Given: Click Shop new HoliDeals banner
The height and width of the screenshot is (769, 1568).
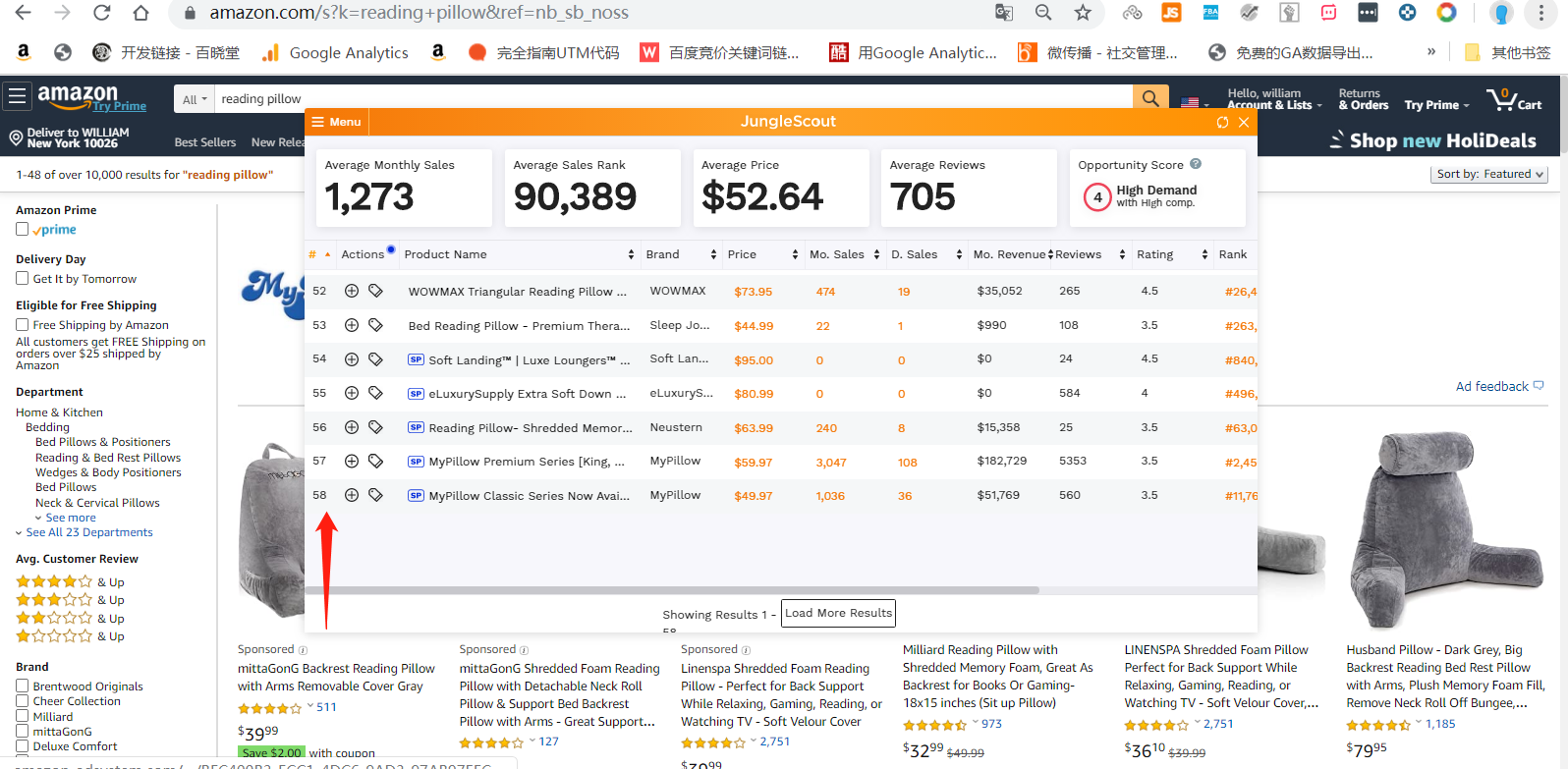Looking at the screenshot, I should click(1433, 140).
